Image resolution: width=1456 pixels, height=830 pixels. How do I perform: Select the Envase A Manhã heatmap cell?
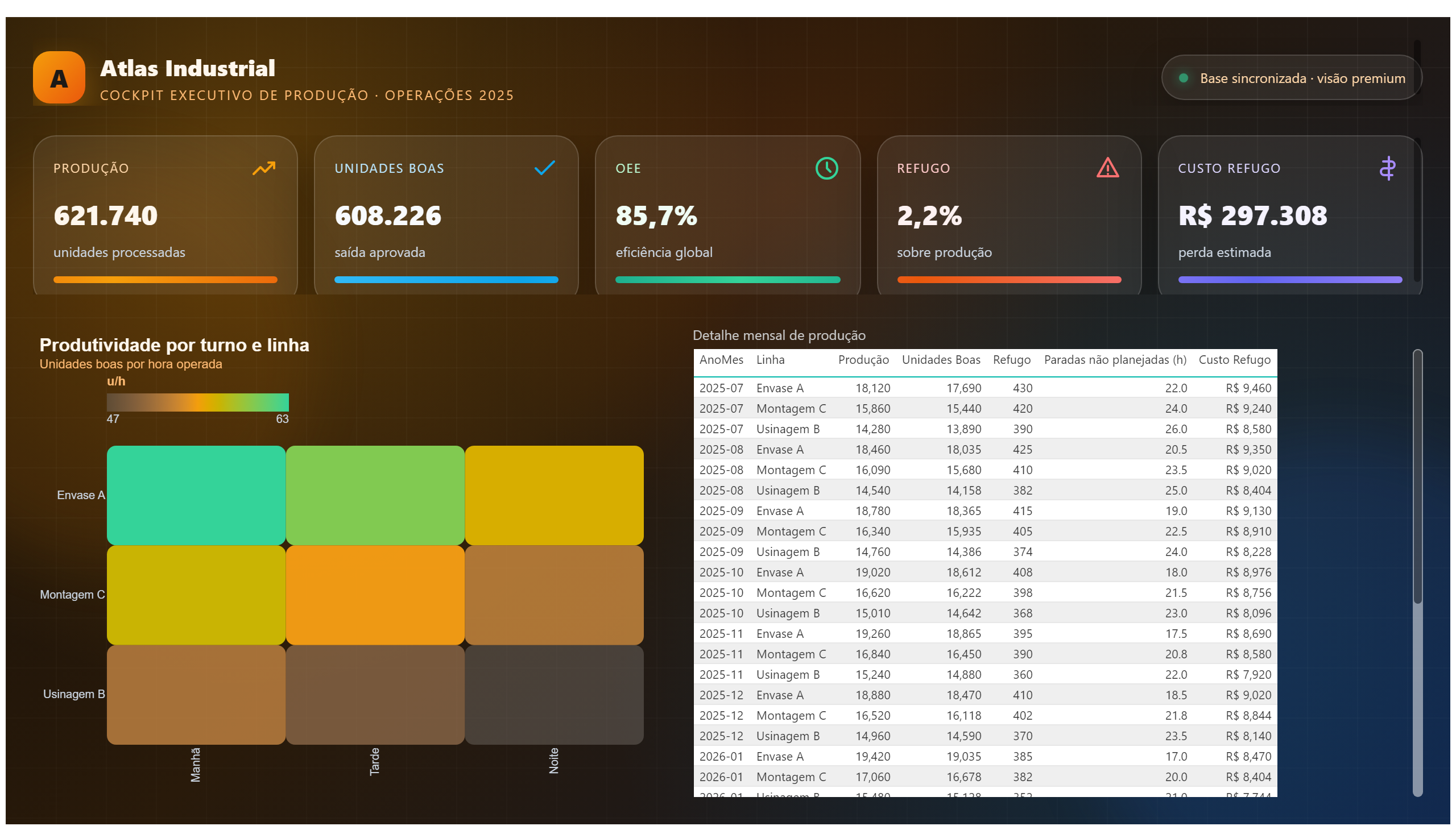click(196, 495)
